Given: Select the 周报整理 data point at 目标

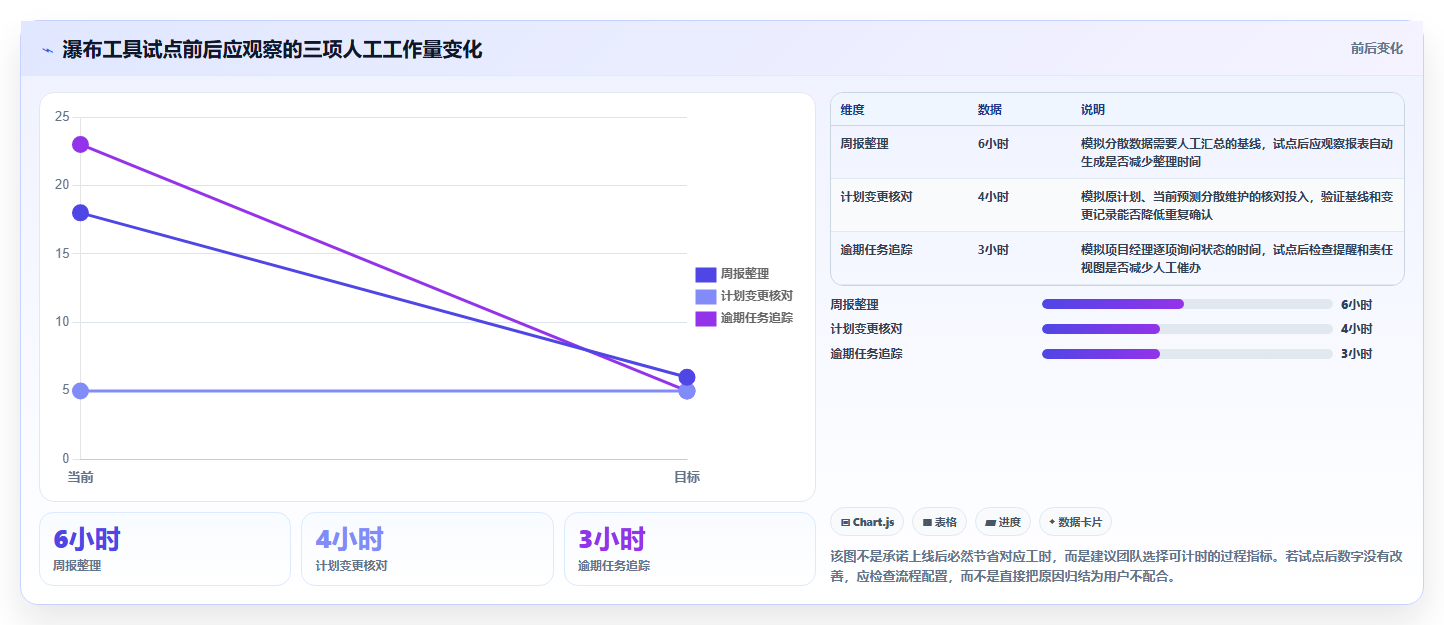Looking at the screenshot, I should 687,377.
